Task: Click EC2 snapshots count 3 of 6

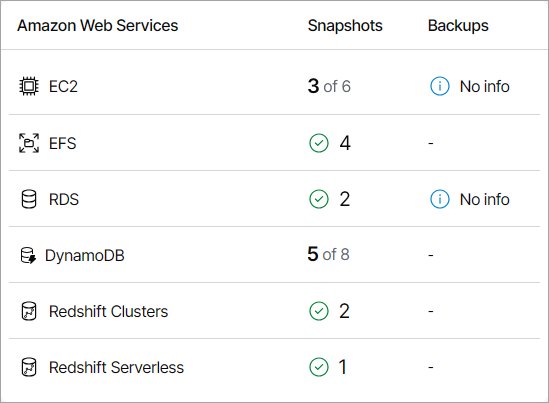Action: [x=329, y=86]
